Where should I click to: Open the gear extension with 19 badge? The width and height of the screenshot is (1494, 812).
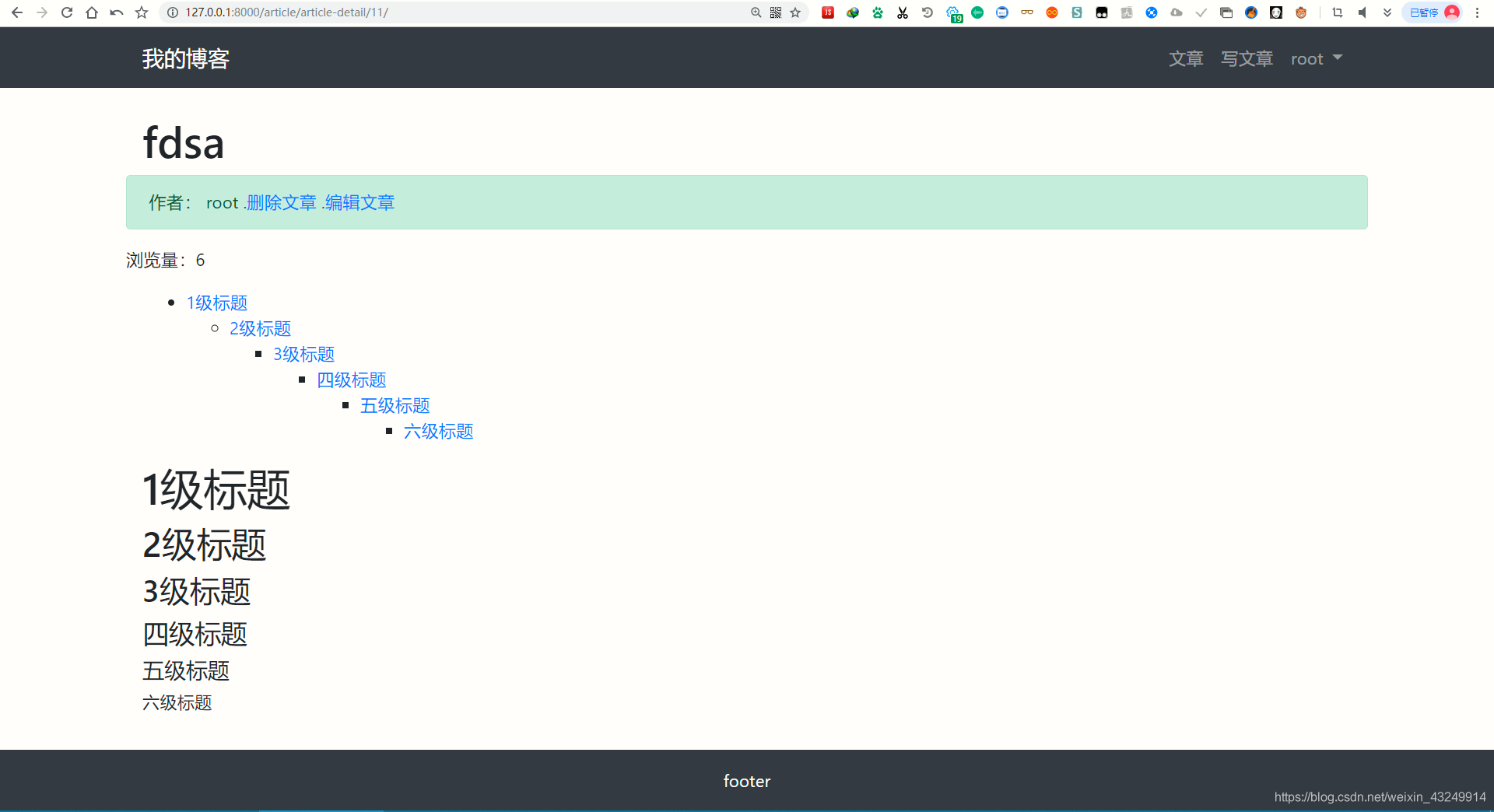[x=954, y=13]
